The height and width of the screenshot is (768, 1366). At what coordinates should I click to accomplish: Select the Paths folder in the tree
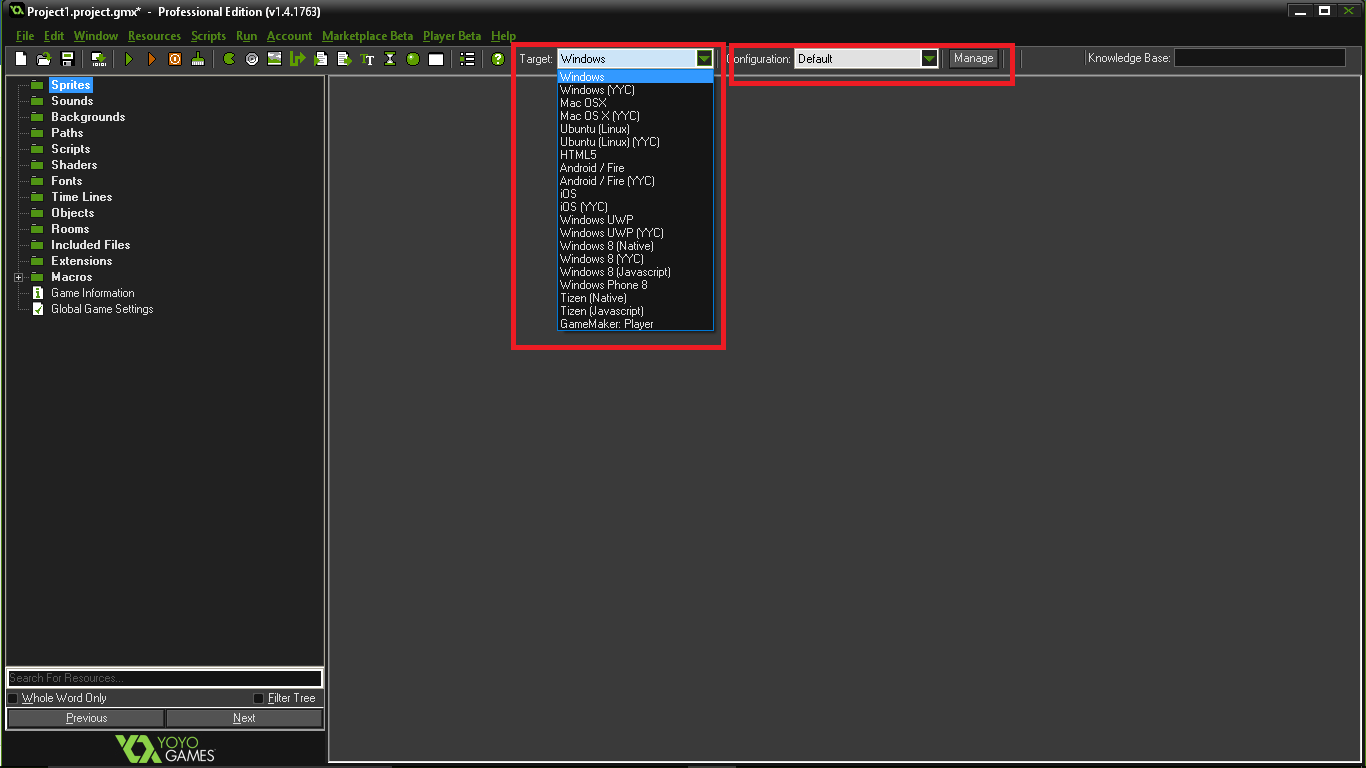(67, 133)
